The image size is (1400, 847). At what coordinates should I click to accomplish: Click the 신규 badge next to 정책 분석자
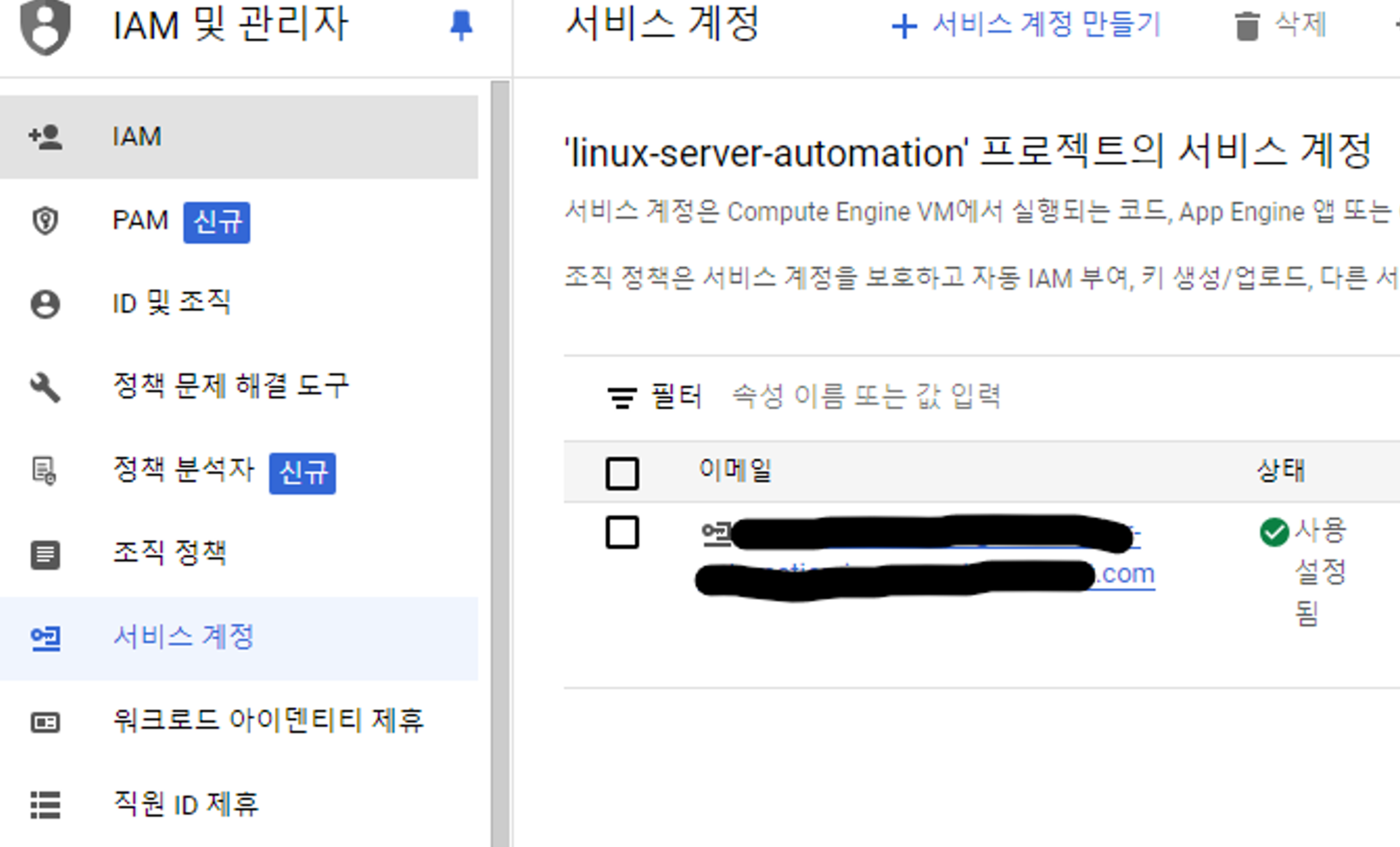pyautogui.click(x=302, y=473)
